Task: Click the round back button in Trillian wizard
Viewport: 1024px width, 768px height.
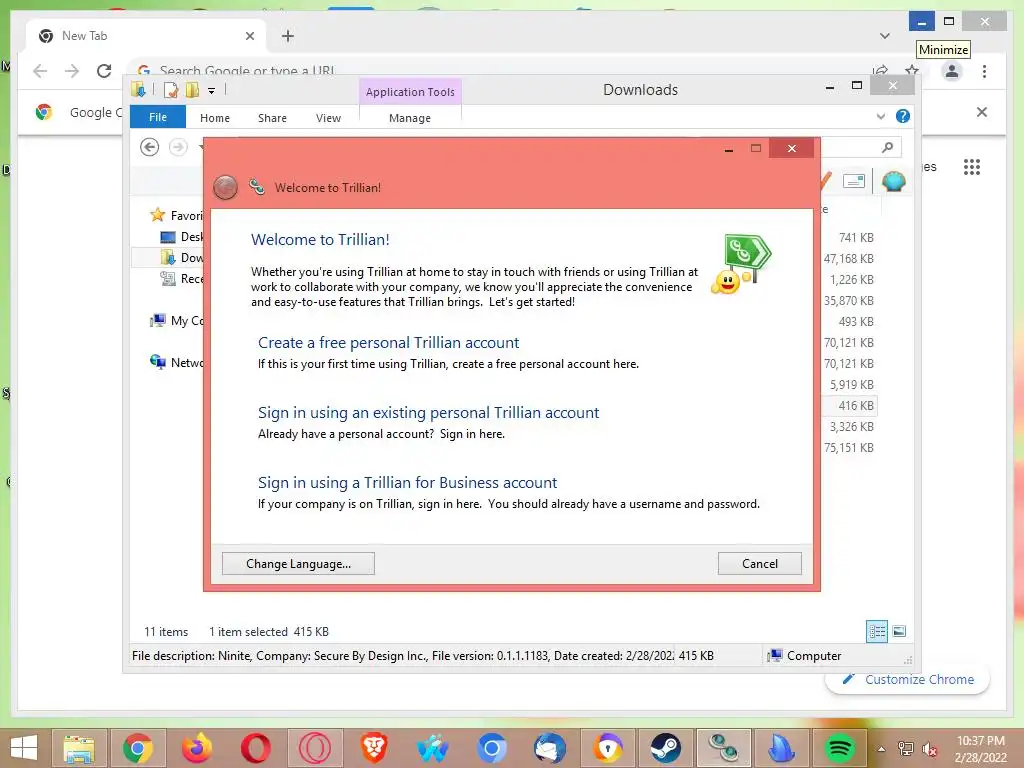Action: [x=225, y=187]
